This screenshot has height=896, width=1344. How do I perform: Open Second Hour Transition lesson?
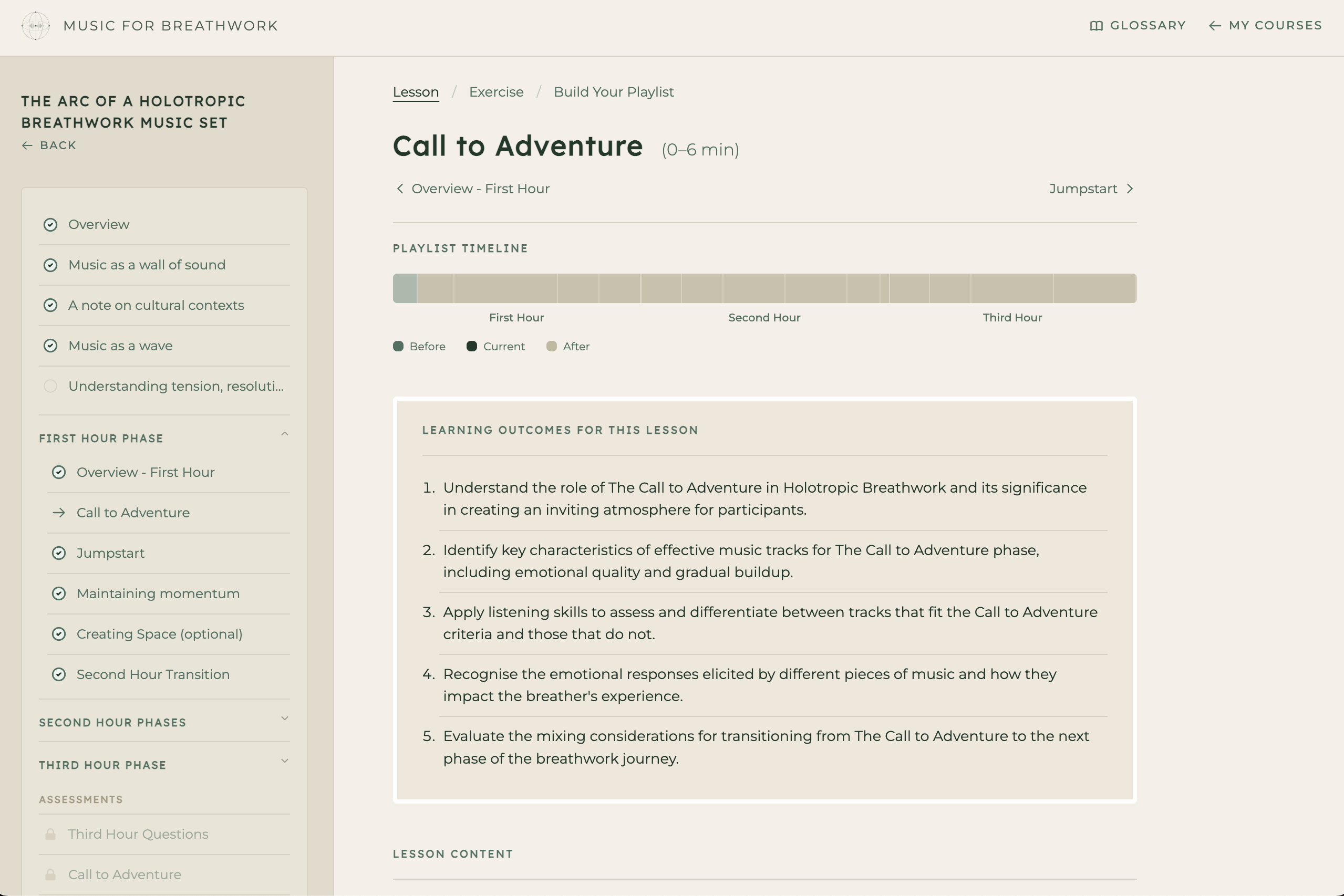(168, 675)
